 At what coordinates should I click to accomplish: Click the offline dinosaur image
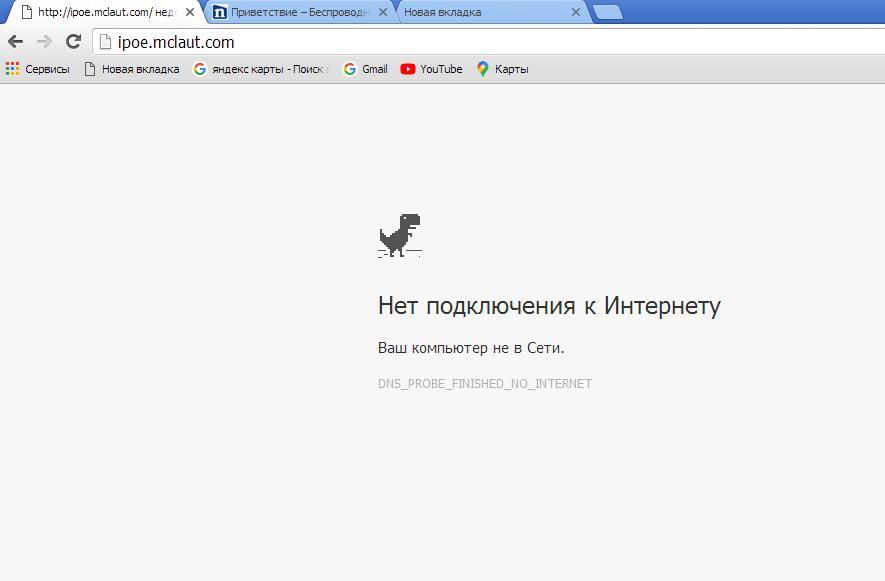click(x=400, y=235)
